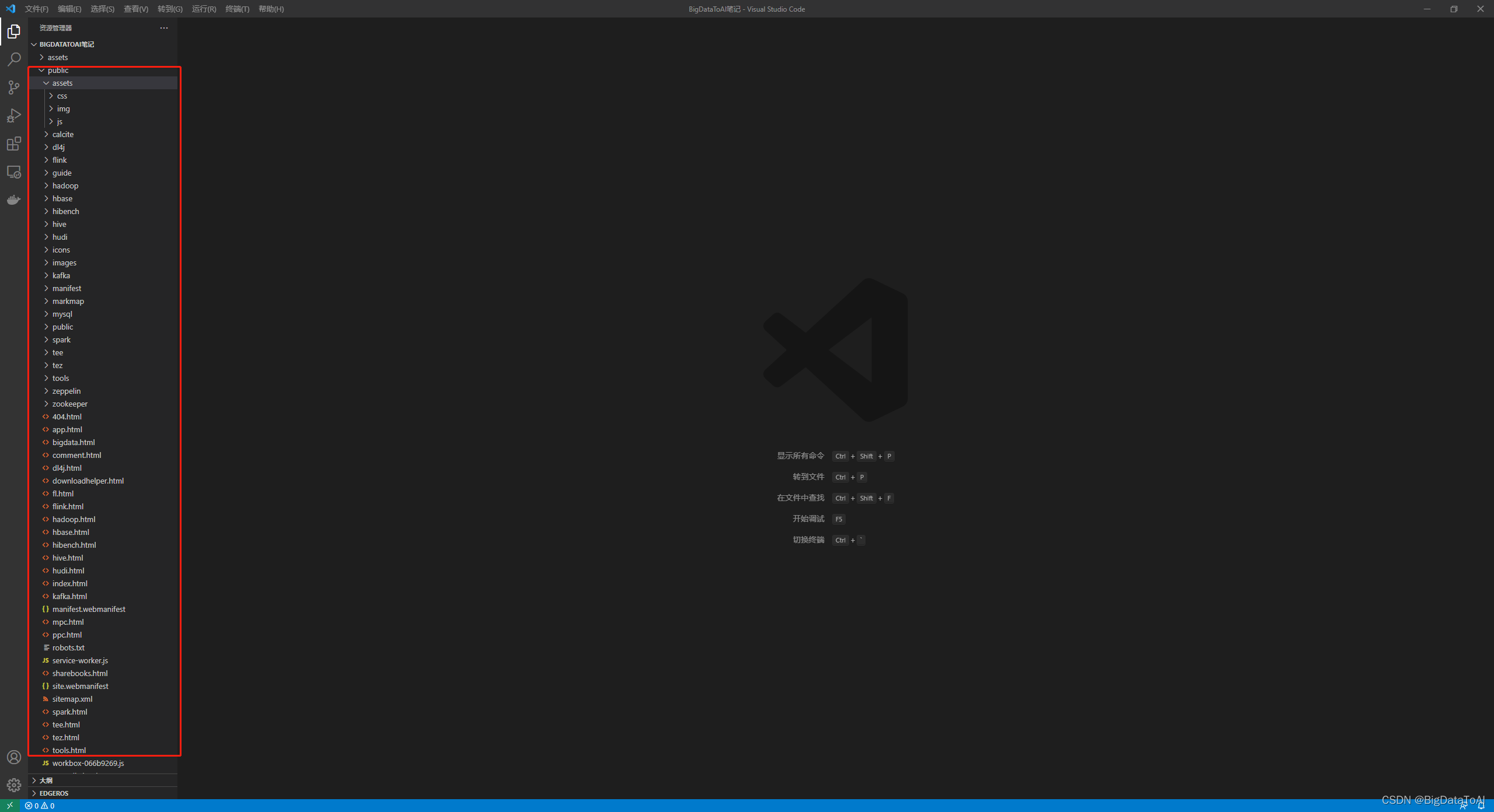Expand the hadoop folder
Screen dimensions: 1494x812
click(x=65, y=186)
